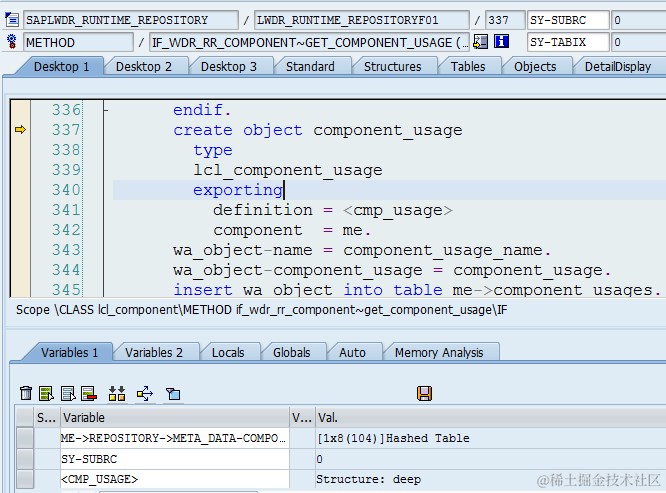Select the Tables tab
Image resolution: width=666 pixels, height=493 pixels.
[468, 67]
